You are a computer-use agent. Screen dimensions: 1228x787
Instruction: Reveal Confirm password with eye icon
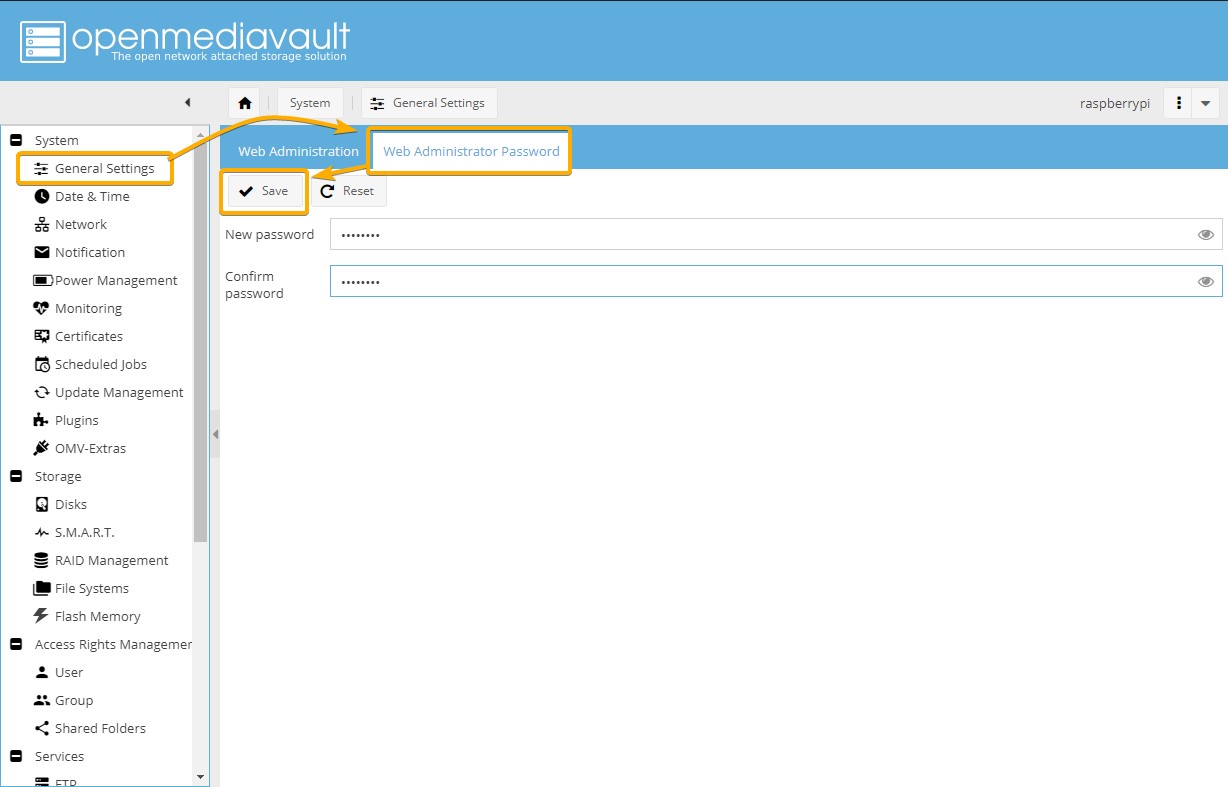[1205, 282]
